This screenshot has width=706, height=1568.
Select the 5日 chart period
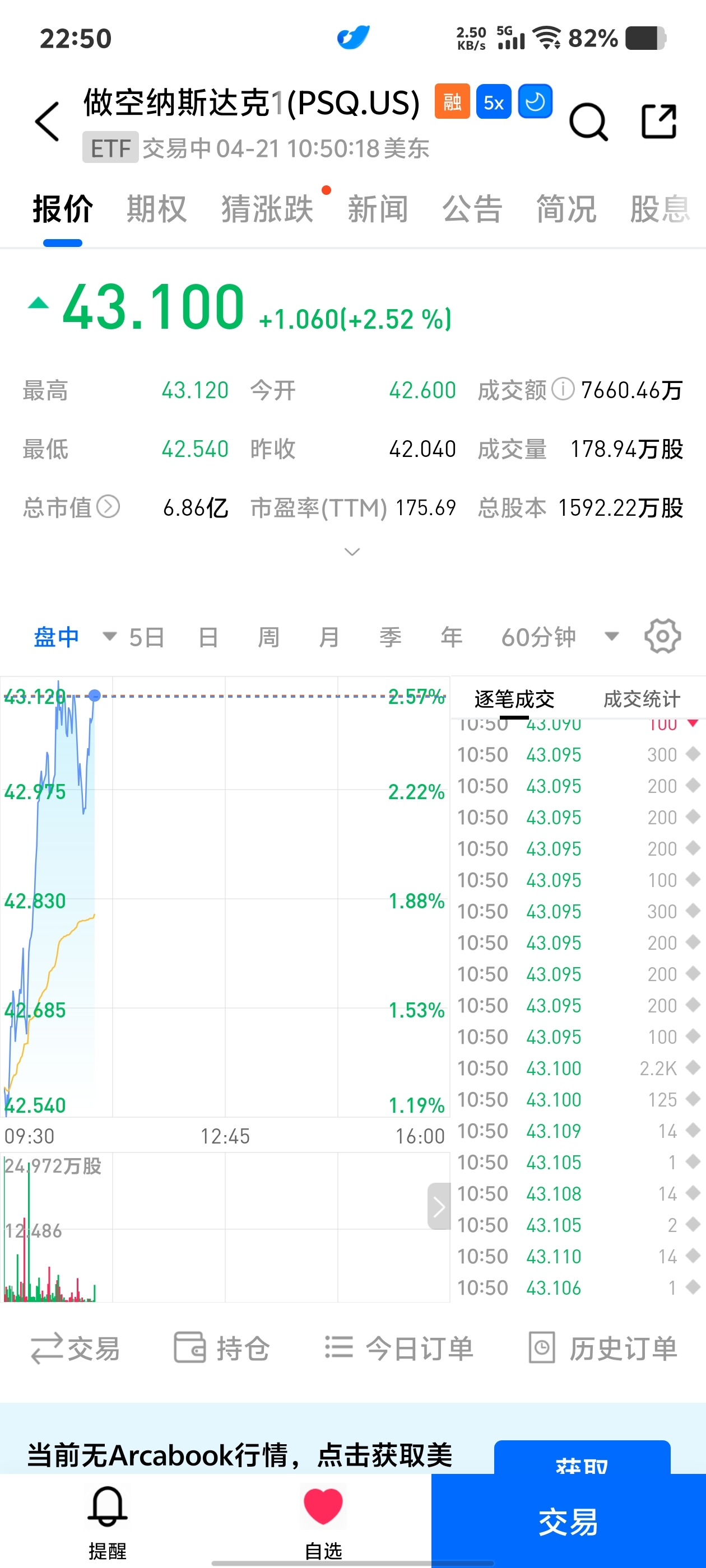(x=147, y=637)
